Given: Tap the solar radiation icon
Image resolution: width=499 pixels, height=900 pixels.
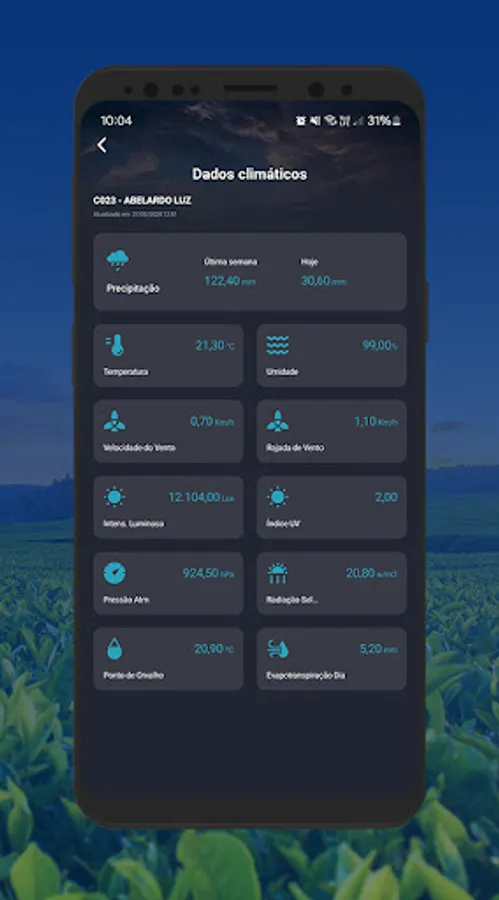Looking at the screenshot, I should tap(277, 573).
